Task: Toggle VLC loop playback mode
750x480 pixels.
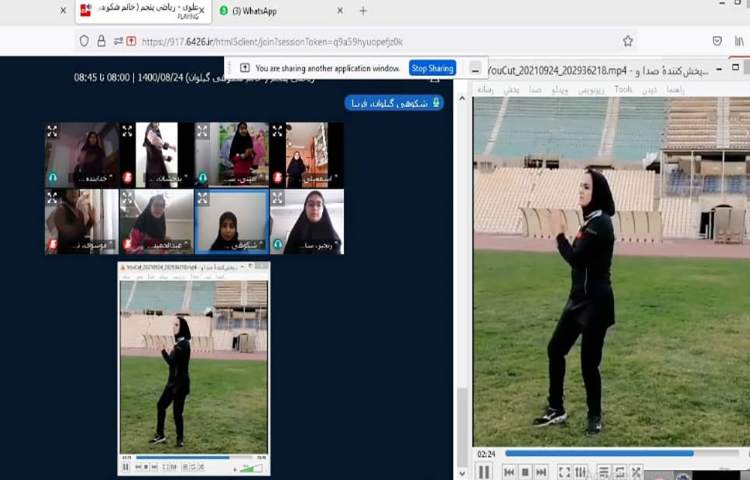Action: [x=620, y=472]
